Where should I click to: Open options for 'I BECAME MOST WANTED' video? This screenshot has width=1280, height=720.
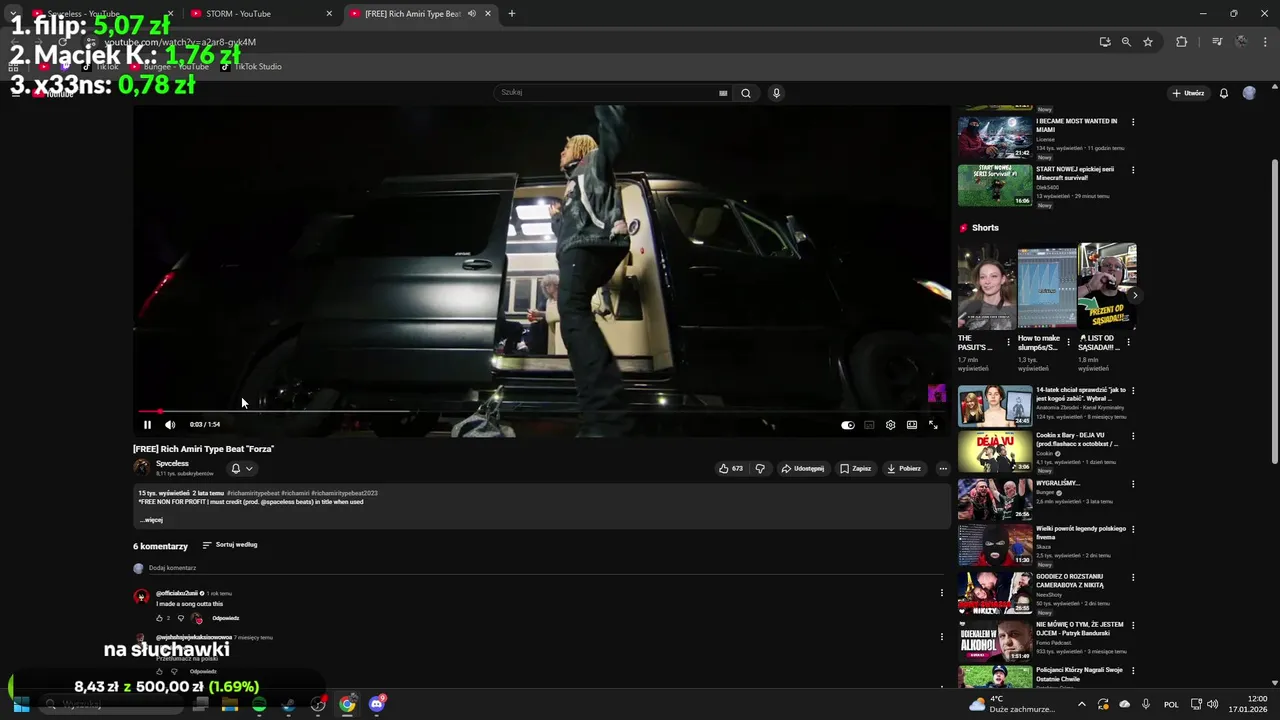click(1133, 122)
